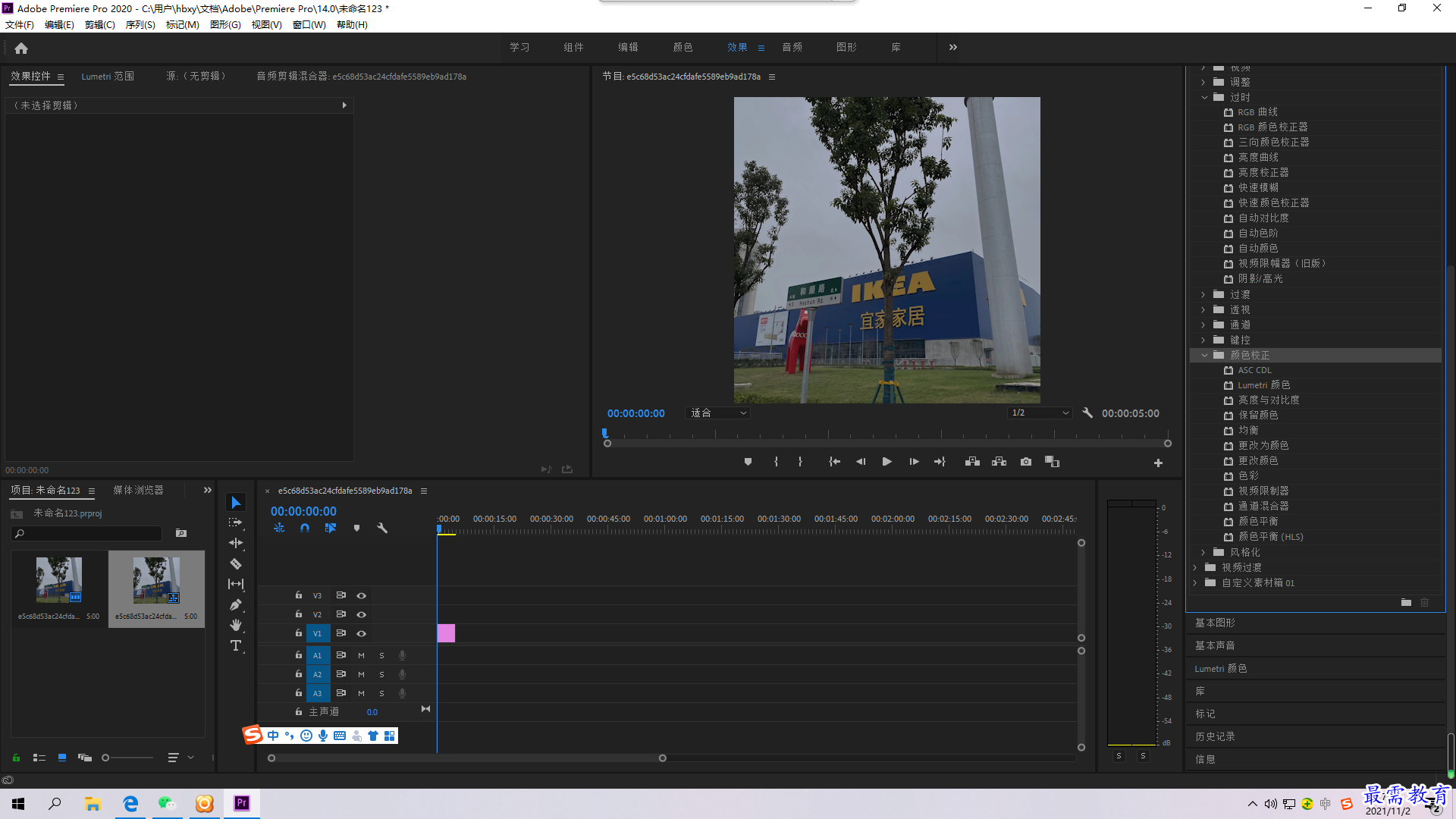
Task: Select the Razor tool
Action: pos(236,563)
